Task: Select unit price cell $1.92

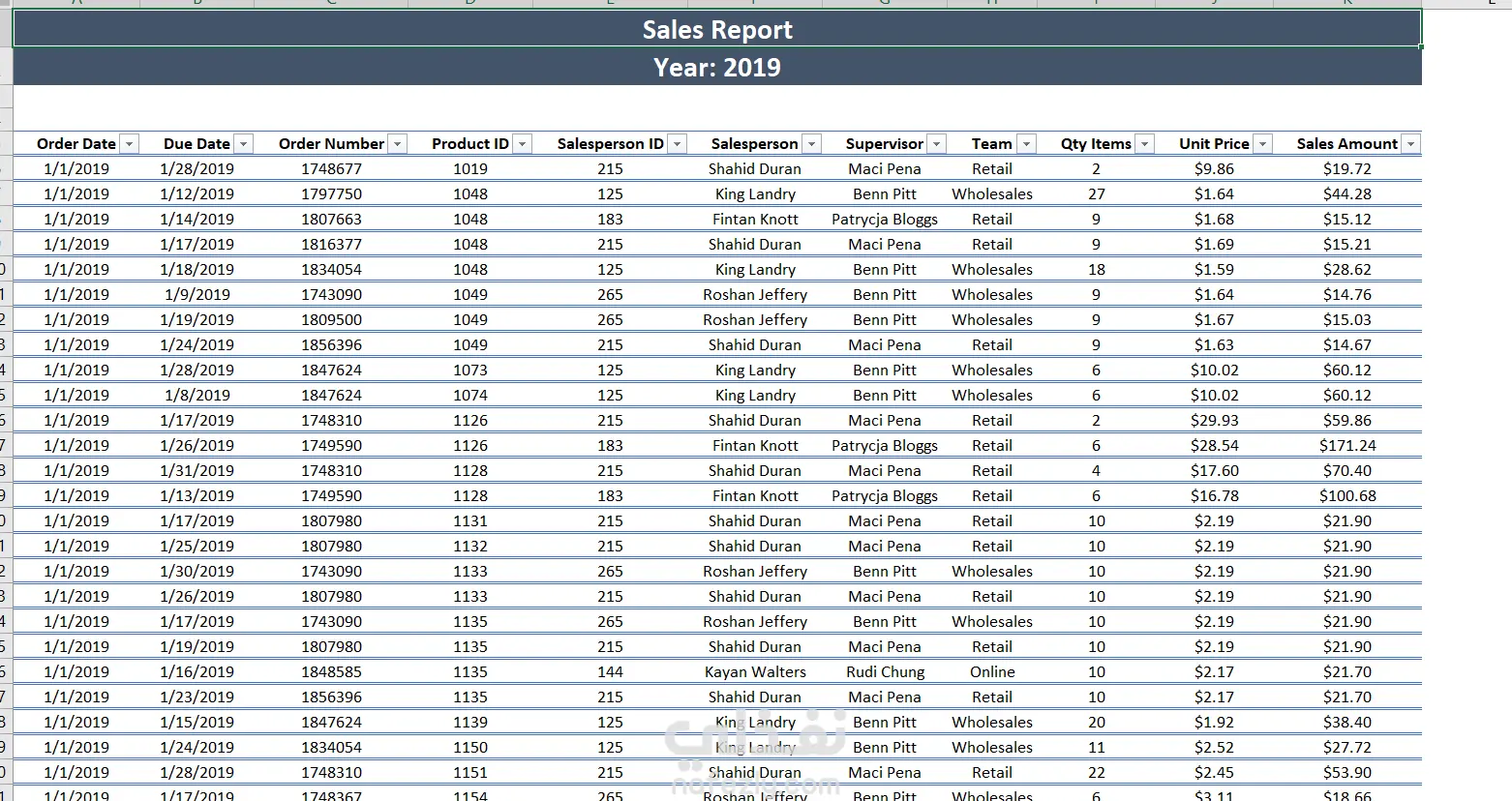Action: point(1214,722)
